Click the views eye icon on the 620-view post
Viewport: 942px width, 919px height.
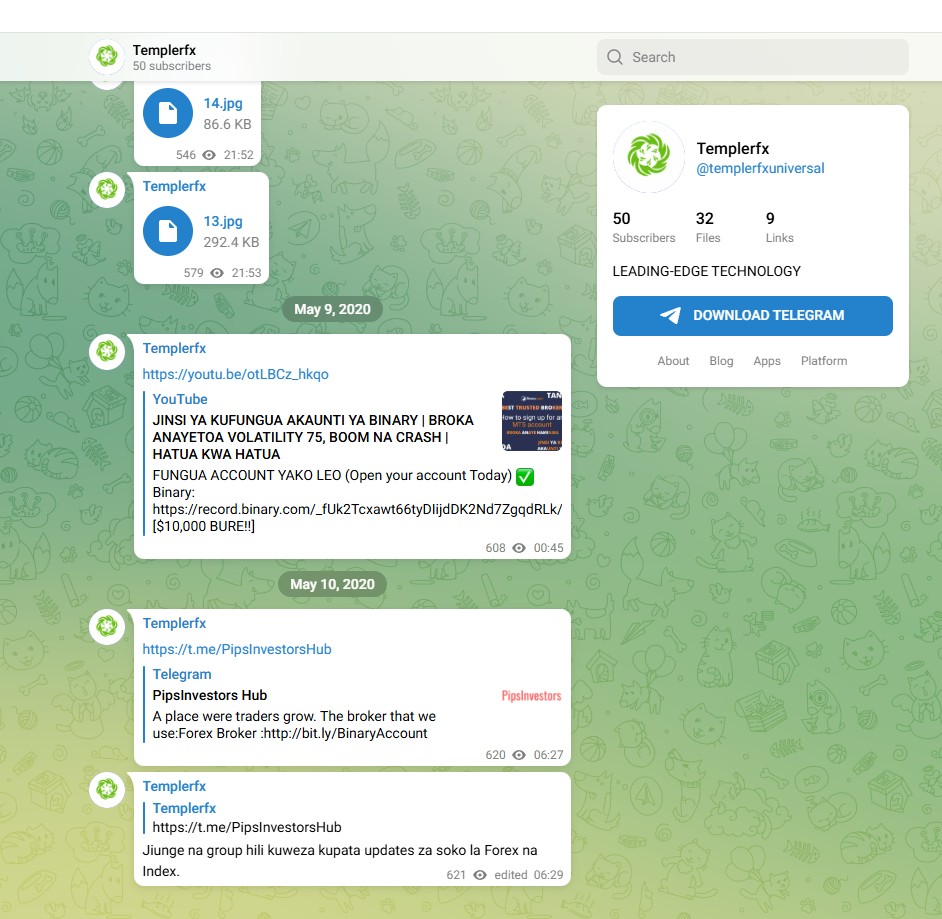tap(519, 755)
